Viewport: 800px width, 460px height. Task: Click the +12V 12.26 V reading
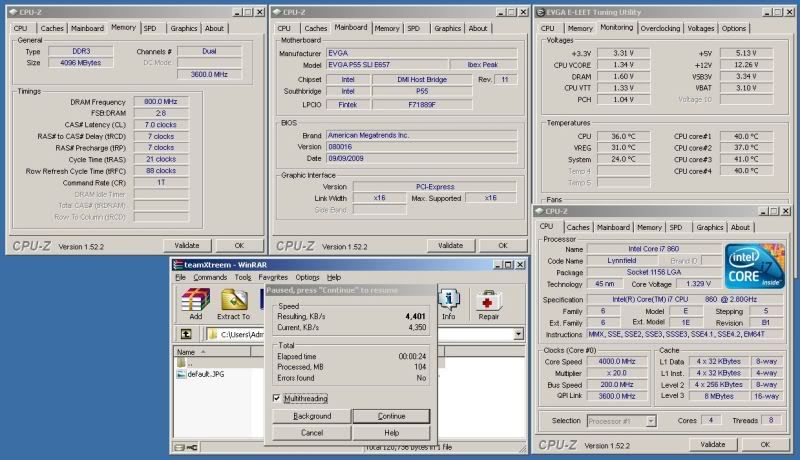(746, 65)
